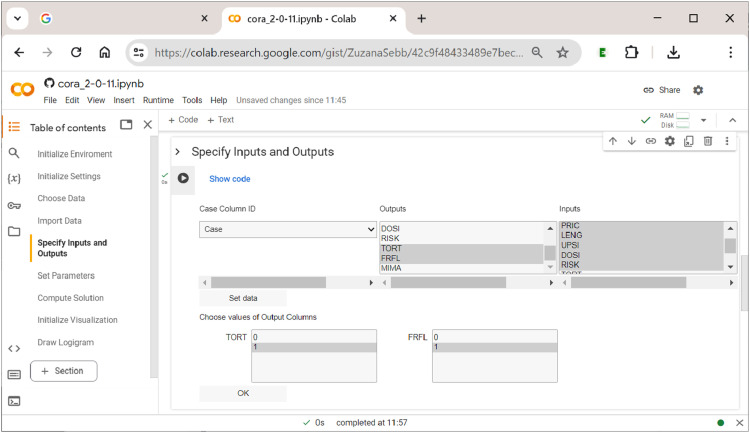Copy link to cell icon
750x433 pixels.
(651, 141)
